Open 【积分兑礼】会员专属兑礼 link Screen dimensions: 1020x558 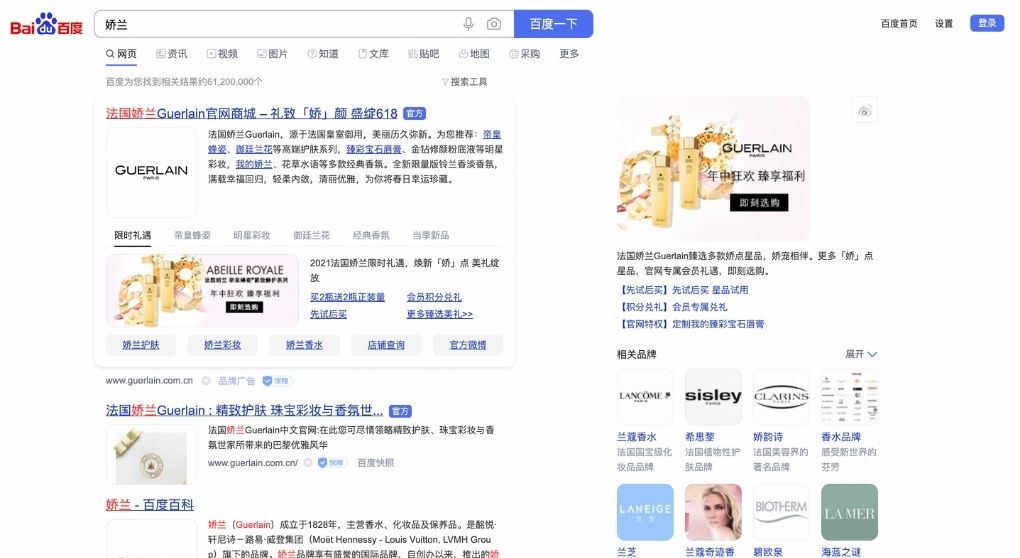coord(672,307)
